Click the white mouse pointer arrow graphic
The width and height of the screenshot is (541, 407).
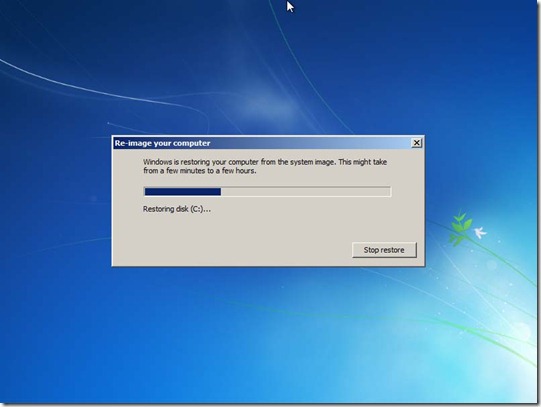click(x=290, y=7)
